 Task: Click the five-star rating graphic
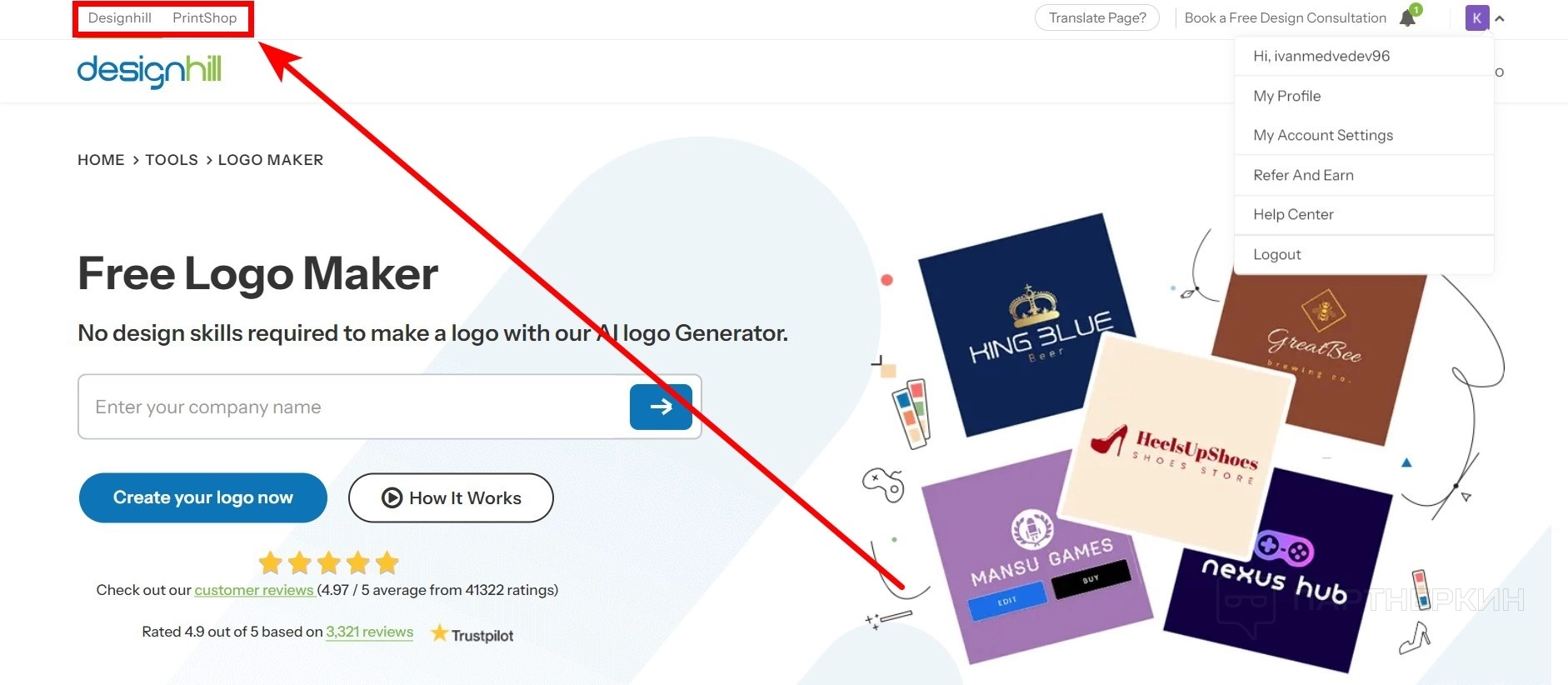(x=328, y=563)
